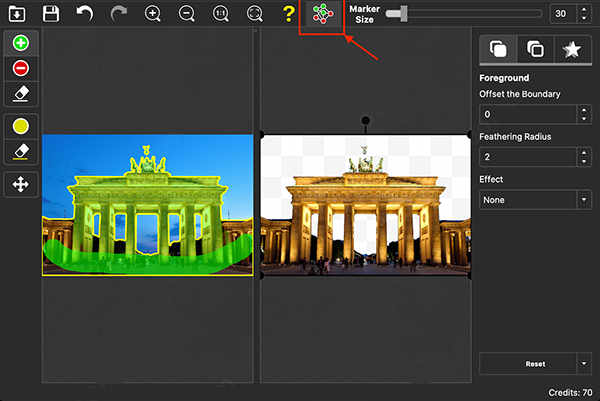The width and height of the screenshot is (600, 401).
Task: Click the highlighted auto-process nodes icon
Action: (323, 14)
